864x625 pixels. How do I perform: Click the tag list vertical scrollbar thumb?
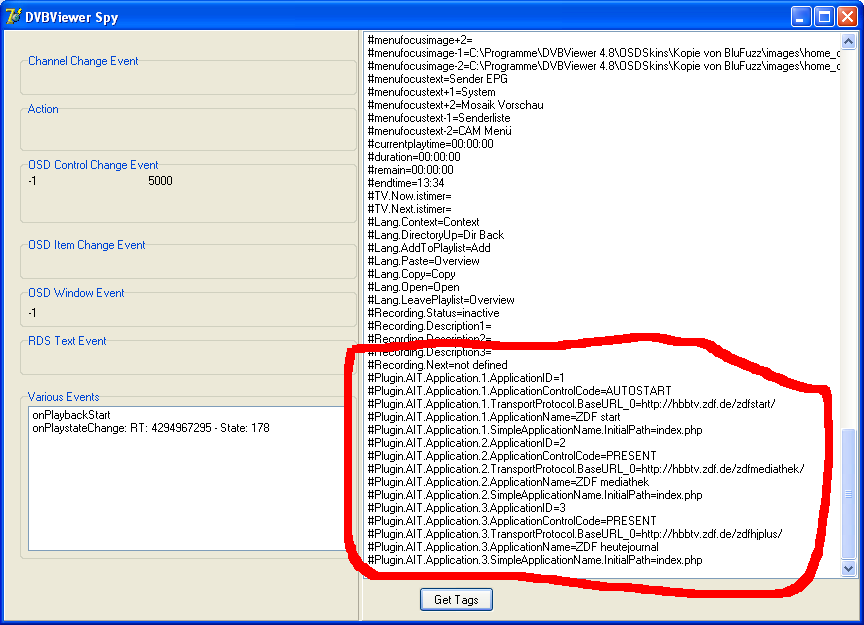pyautogui.click(x=849, y=493)
